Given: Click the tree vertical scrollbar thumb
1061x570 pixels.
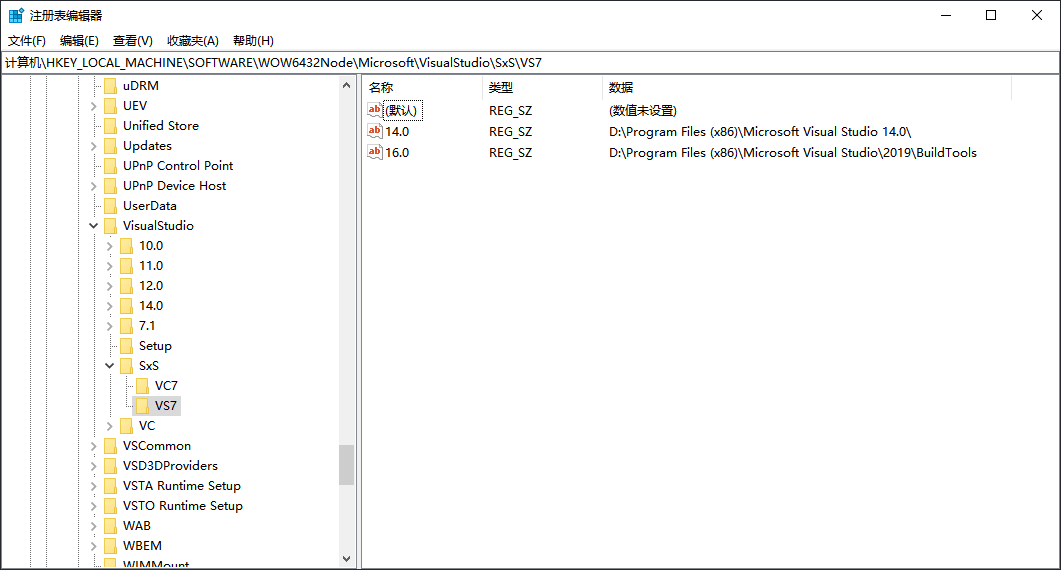Looking at the screenshot, I should pos(346,464).
